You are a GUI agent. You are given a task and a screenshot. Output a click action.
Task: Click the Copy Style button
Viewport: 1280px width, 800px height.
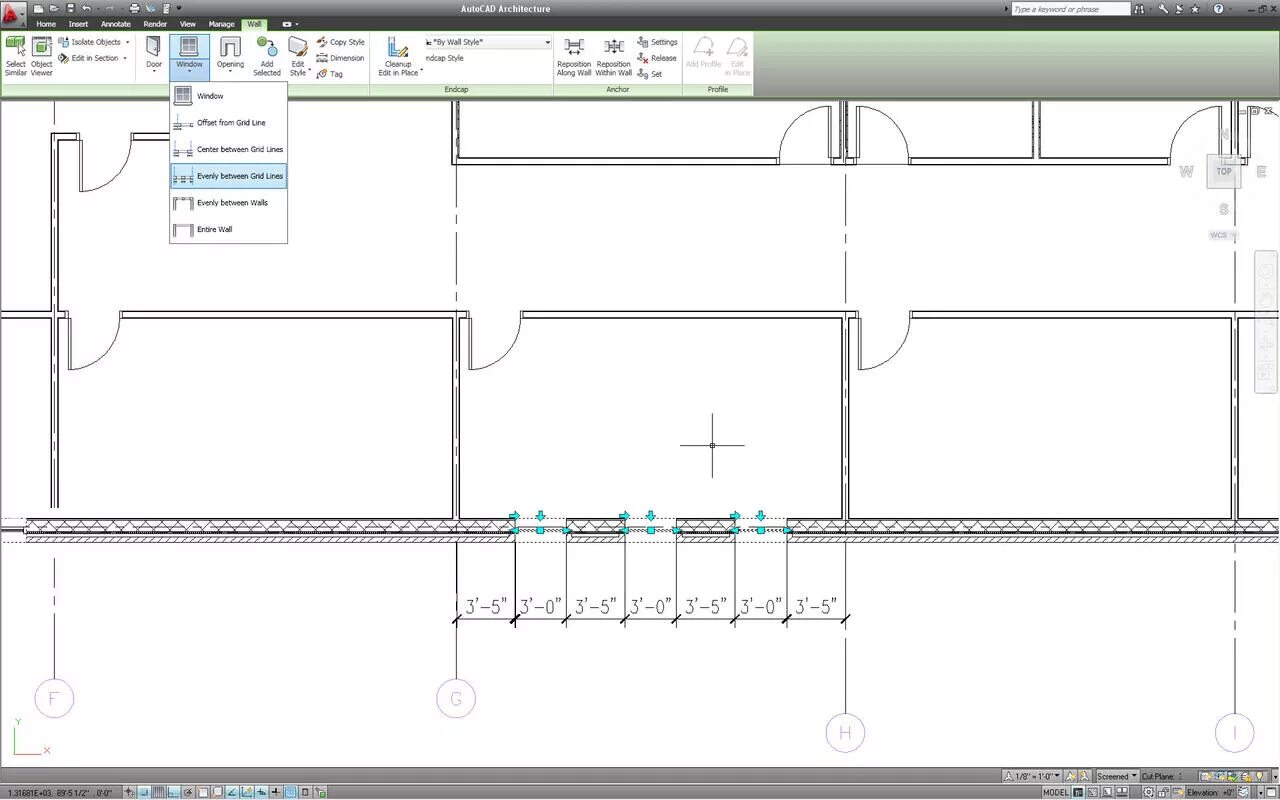pyautogui.click(x=340, y=42)
